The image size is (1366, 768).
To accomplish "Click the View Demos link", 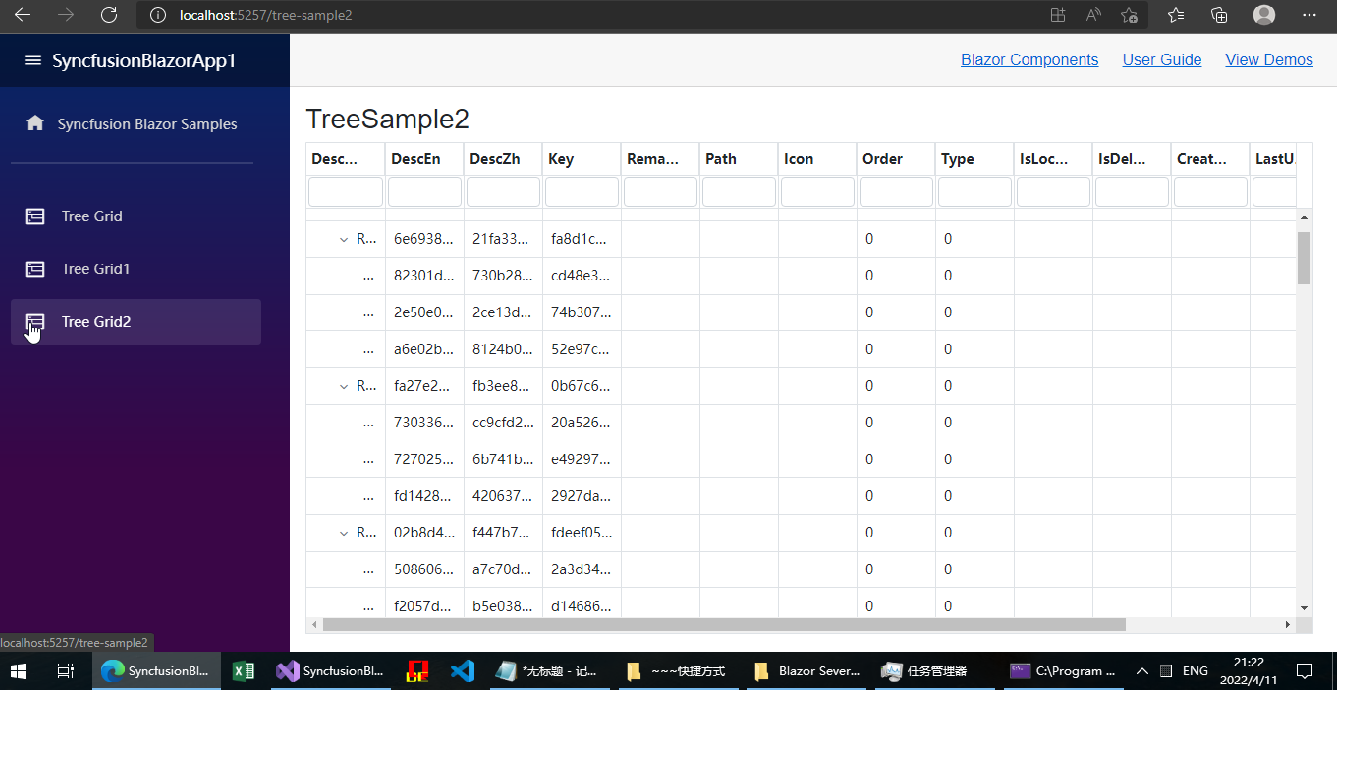I will [1268, 60].
